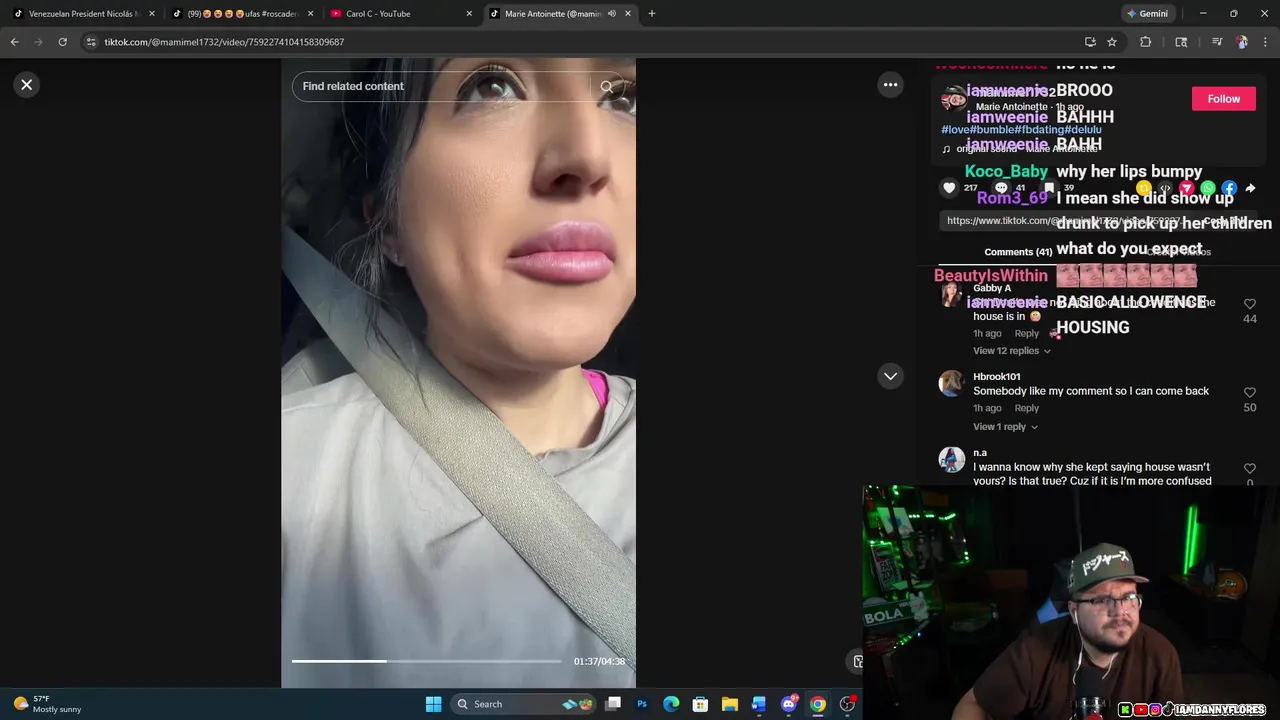Screen dimensions: 1280x720
Task: Like n.a's comment
Action: [1250, 469]
